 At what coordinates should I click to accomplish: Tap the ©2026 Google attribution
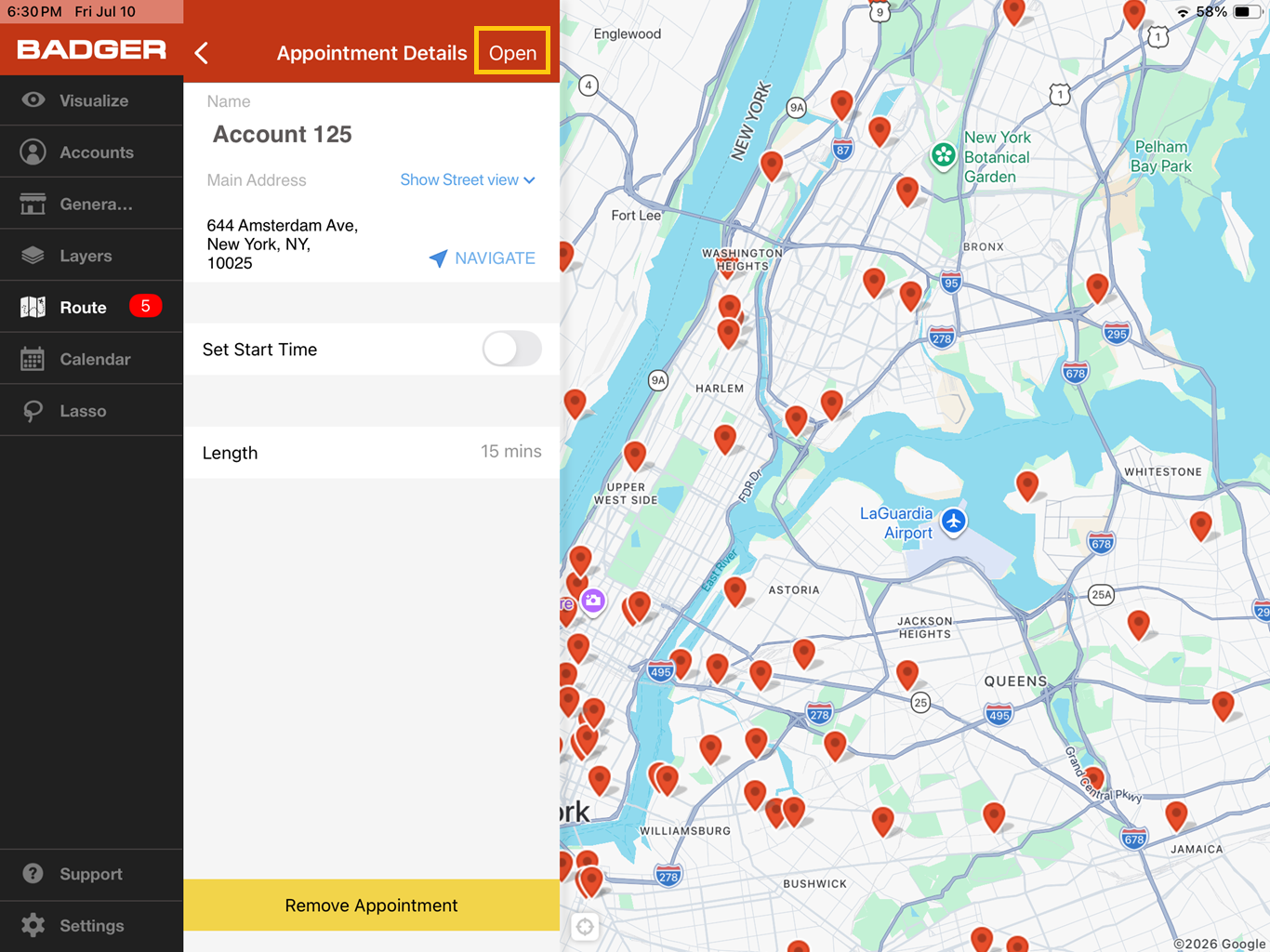(x=1220, y=944)
